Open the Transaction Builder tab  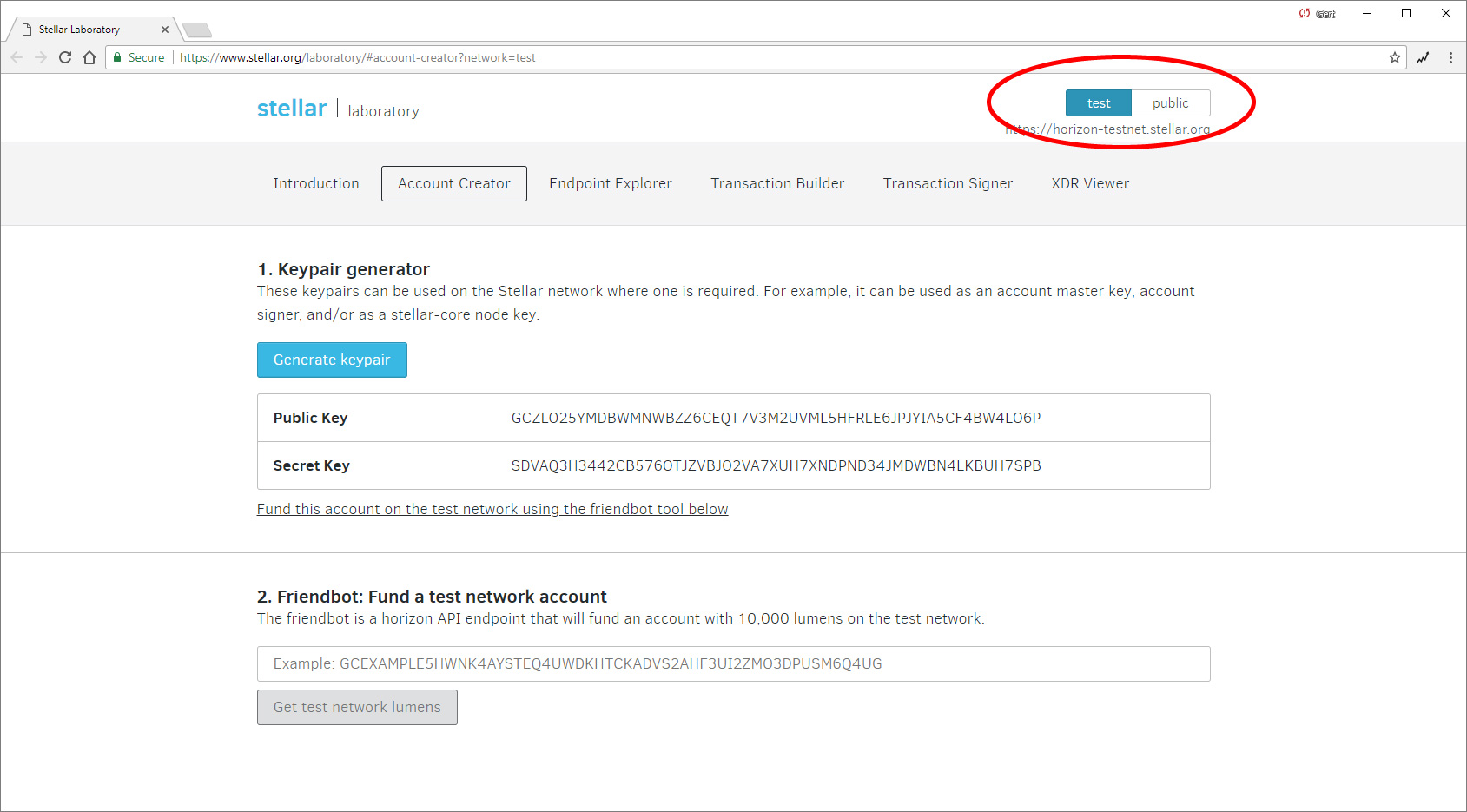(x=777, y=183)
